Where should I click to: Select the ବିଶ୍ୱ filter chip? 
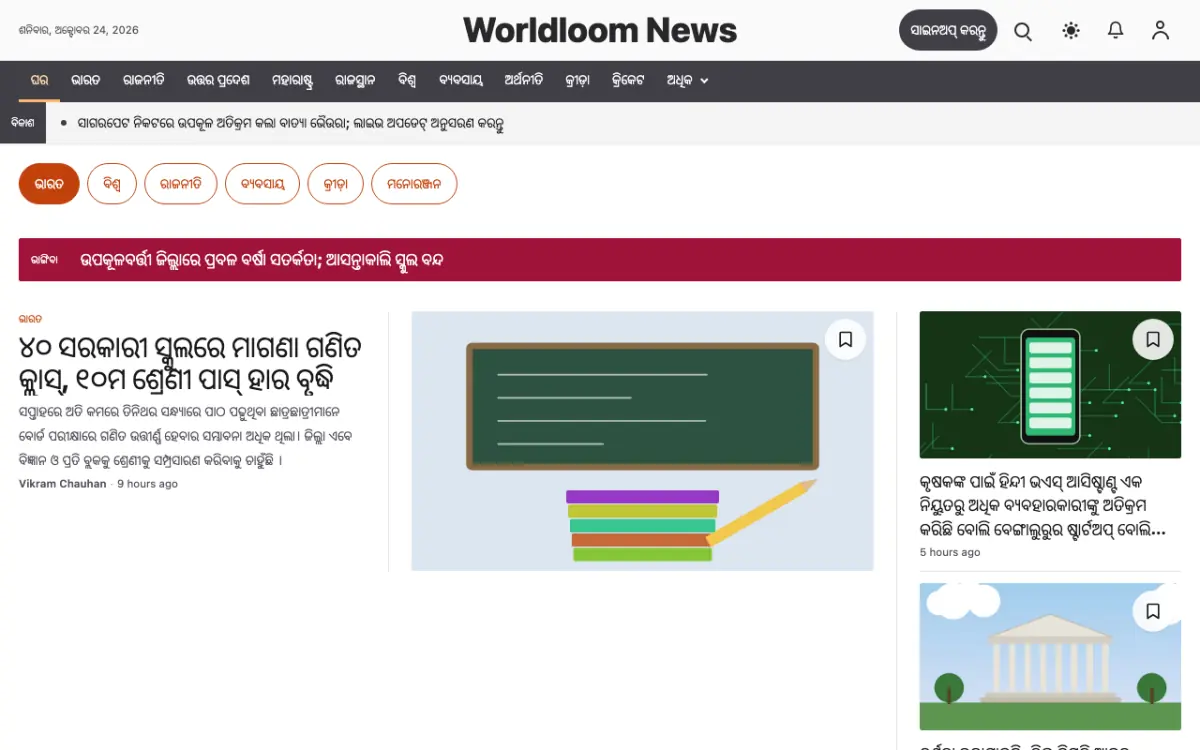[112, 184]
